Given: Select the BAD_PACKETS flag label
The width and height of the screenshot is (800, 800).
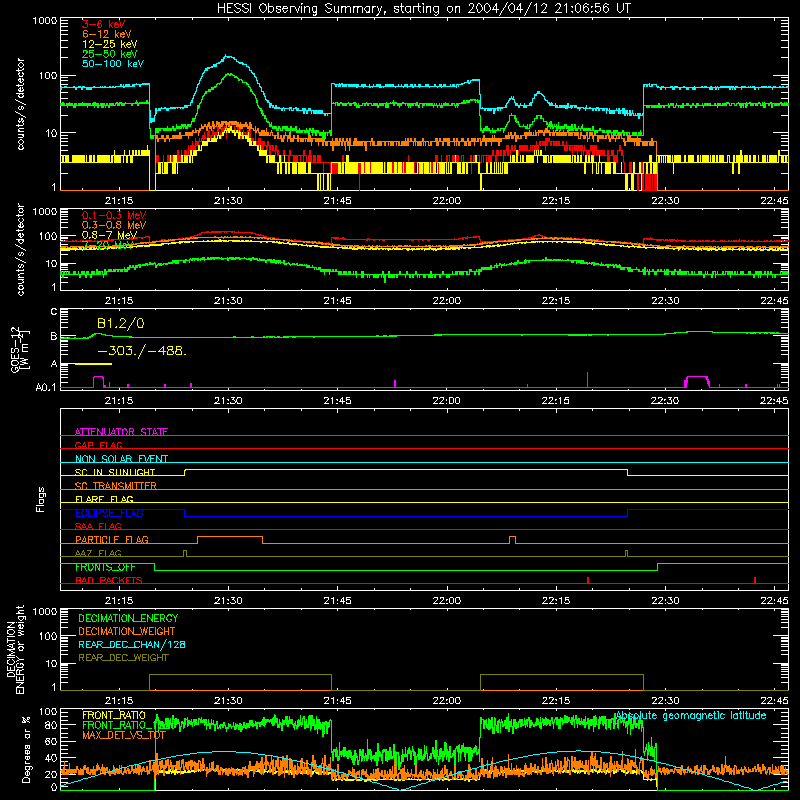Looking at the screenshot, I should coord(109,580).
